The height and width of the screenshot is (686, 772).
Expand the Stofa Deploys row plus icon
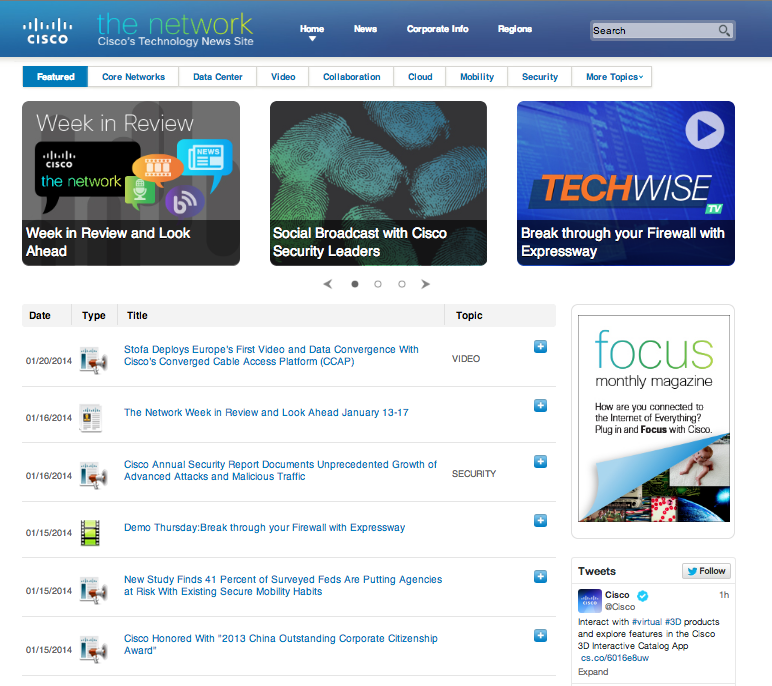click(x=540, y=347)
